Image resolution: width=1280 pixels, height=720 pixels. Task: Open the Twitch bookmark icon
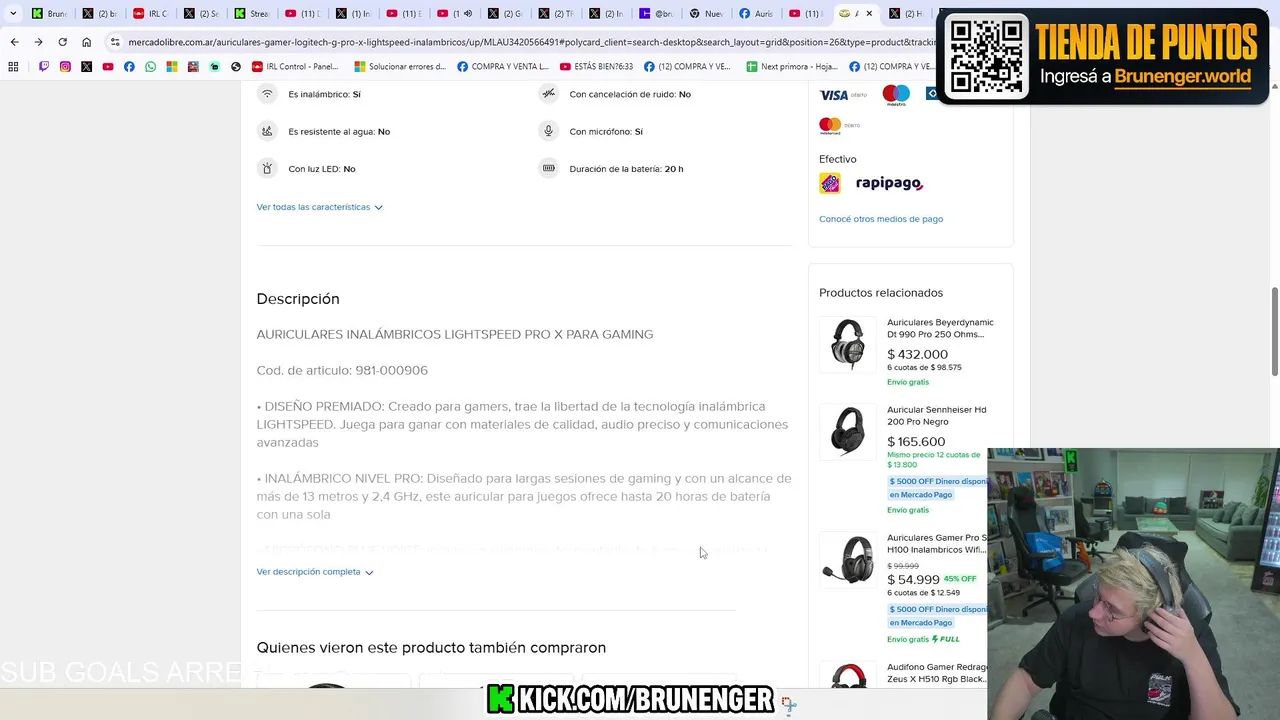[x=44, y=67]
